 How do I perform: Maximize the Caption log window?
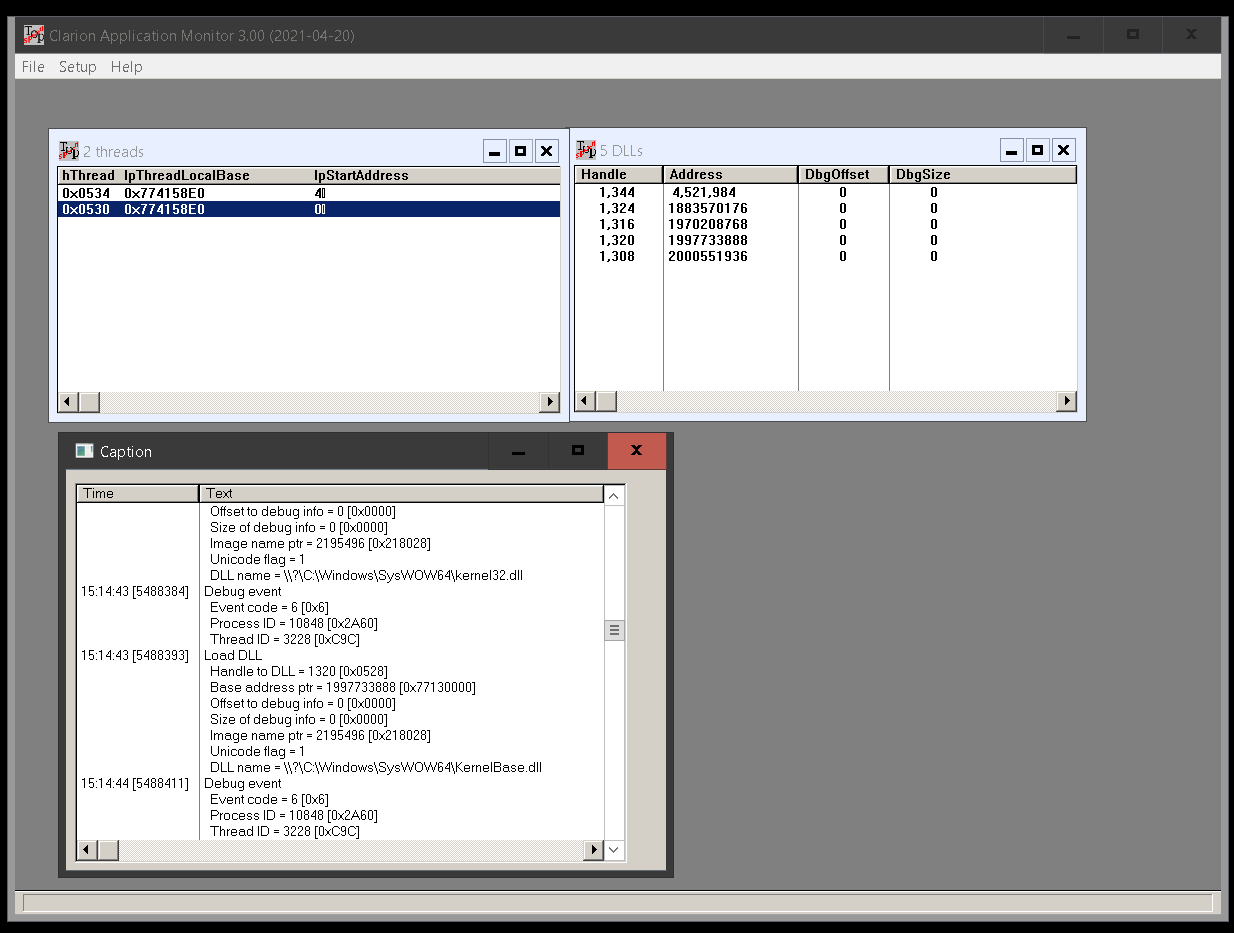coord(577,451)
